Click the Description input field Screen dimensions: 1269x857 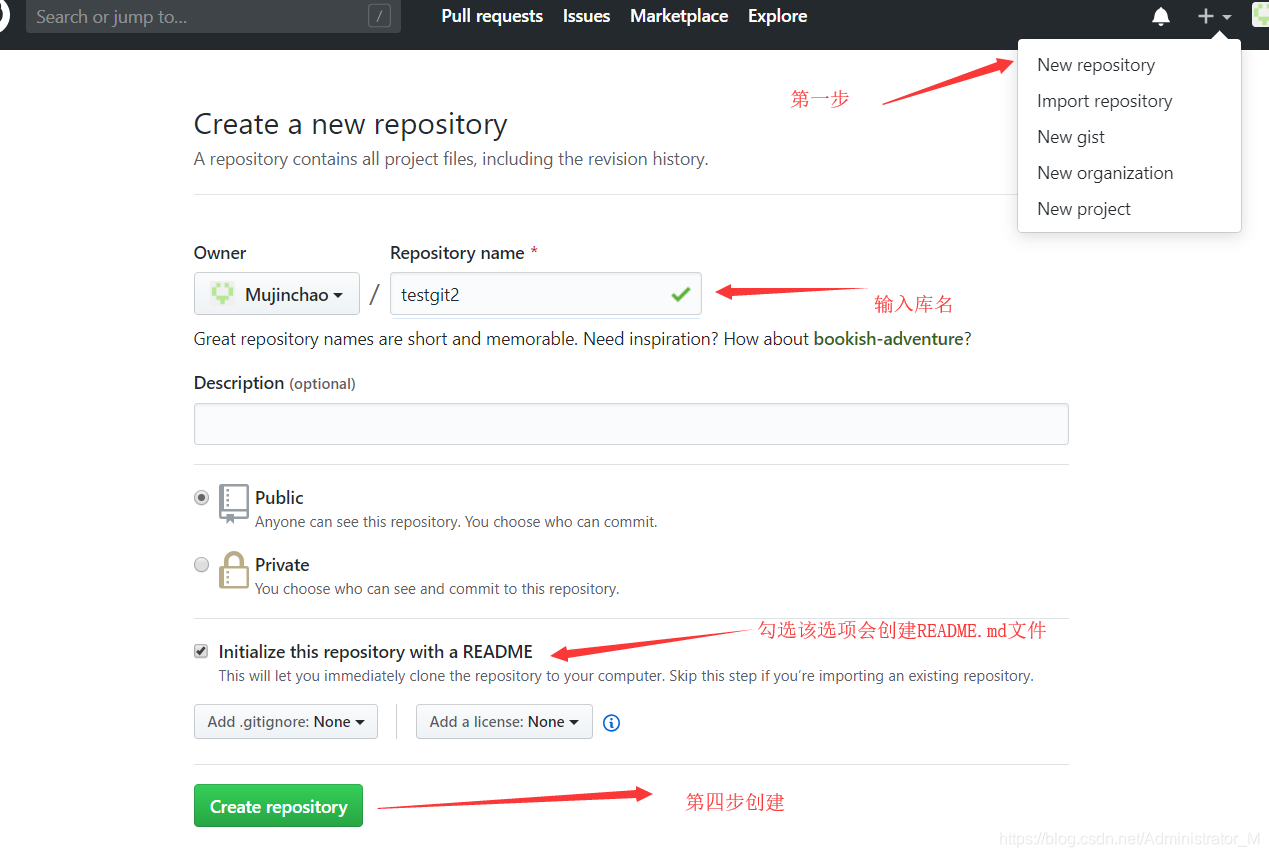[631, 424]
